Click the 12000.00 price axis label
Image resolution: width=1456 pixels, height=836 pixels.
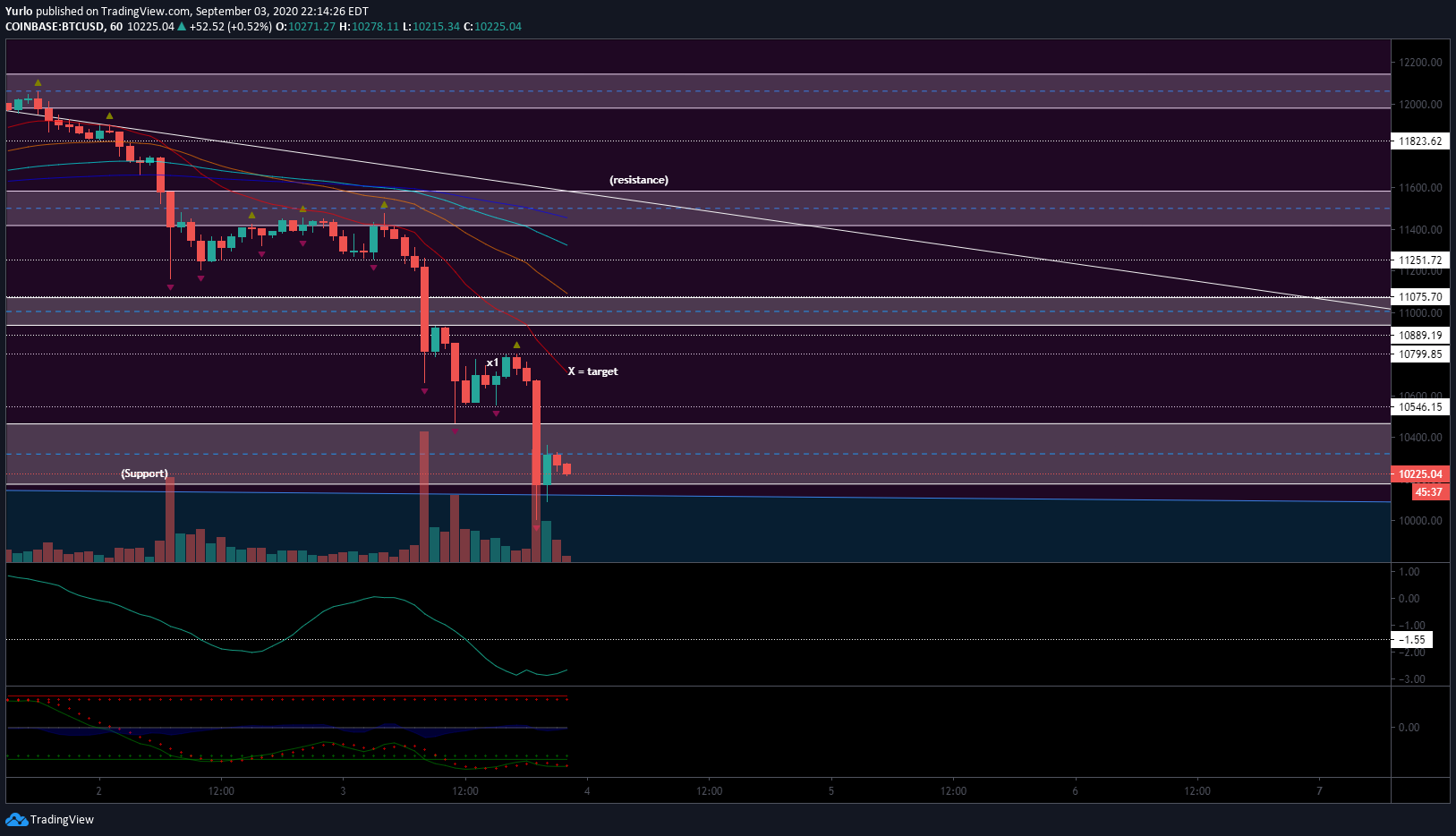point(1420,105)
